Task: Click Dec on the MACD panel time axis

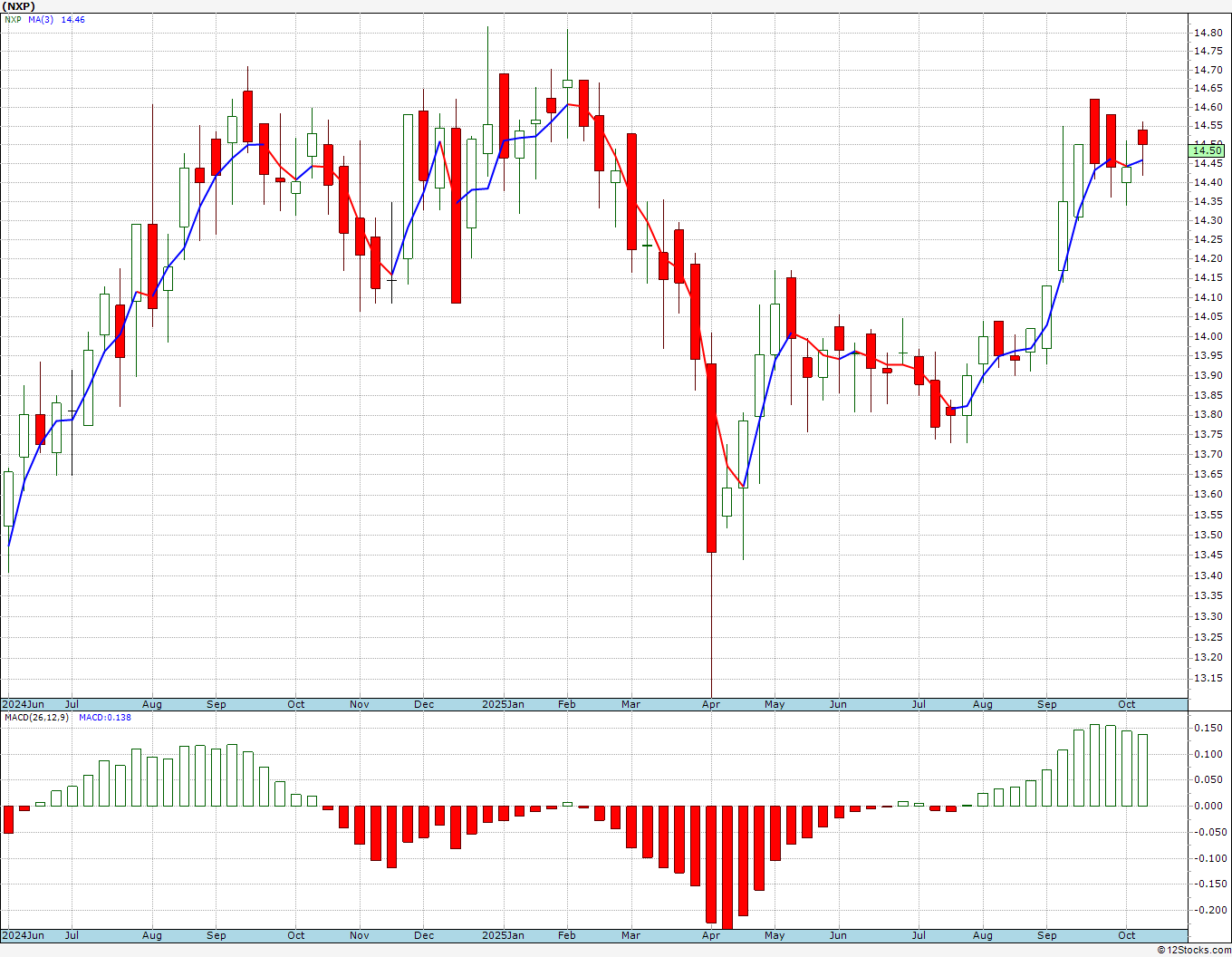Action: [423, 935]
